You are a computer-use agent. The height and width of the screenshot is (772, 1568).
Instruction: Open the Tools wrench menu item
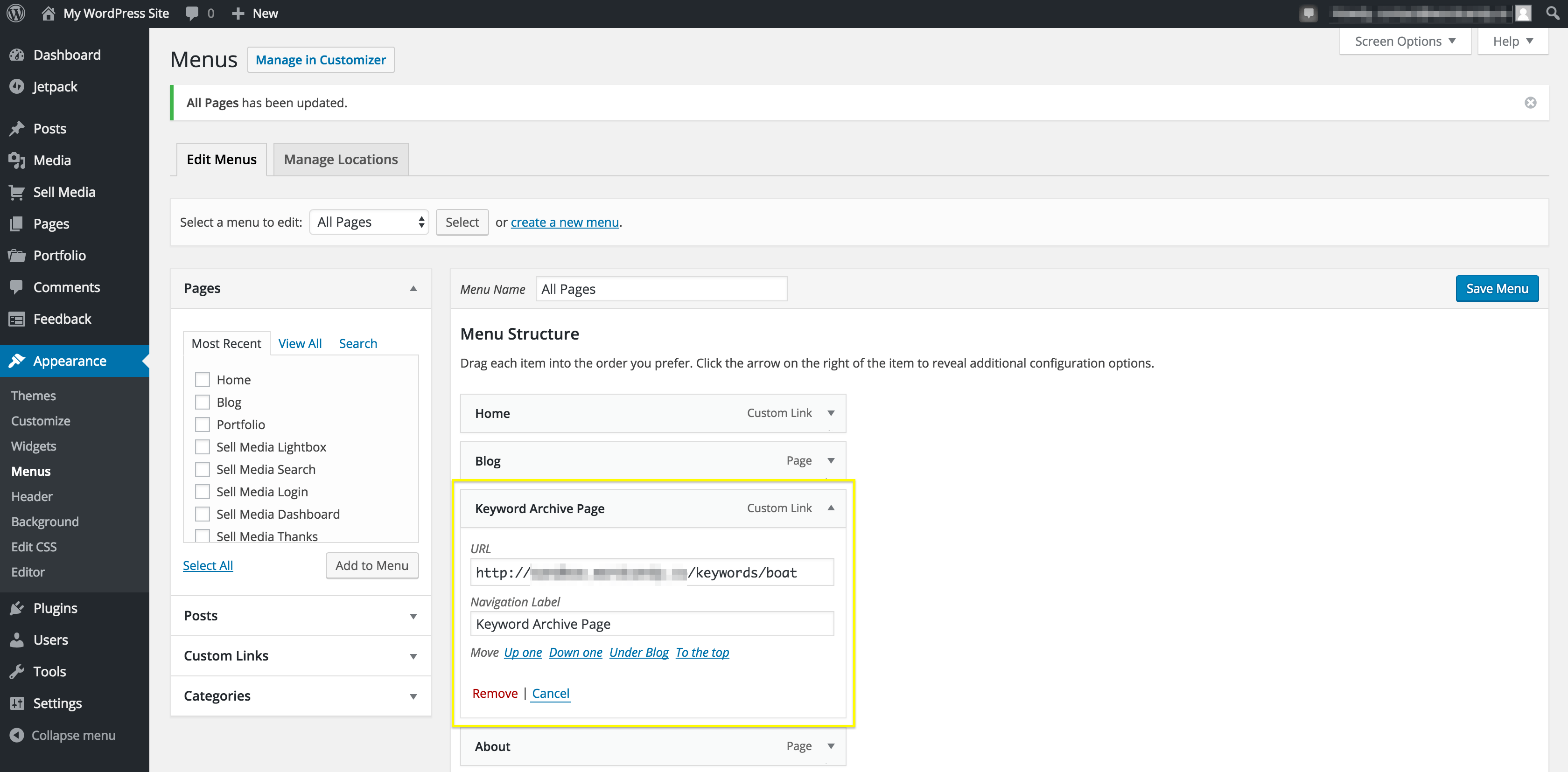point(49,671)
